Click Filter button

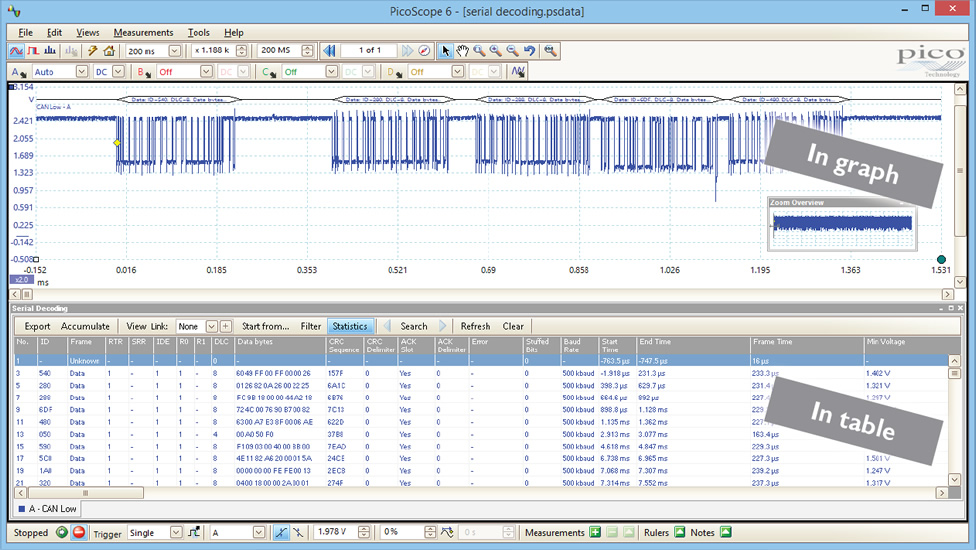(x=311, y=326)
